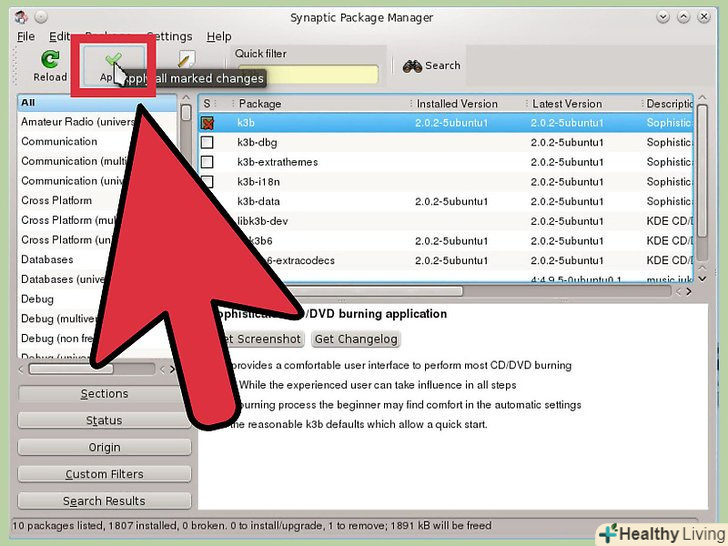Click package list scroll-down arrow
This screenshot has height=546, width=728.
[x=702, y=279]
